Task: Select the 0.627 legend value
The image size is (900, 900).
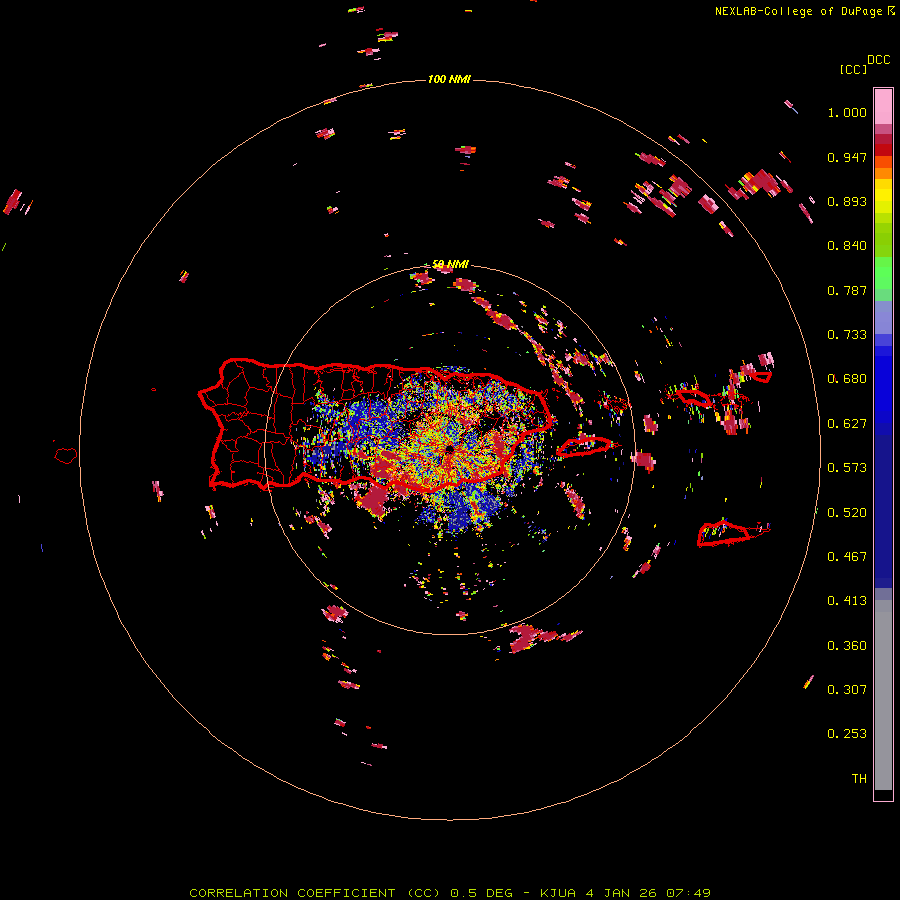Action: 847,424
